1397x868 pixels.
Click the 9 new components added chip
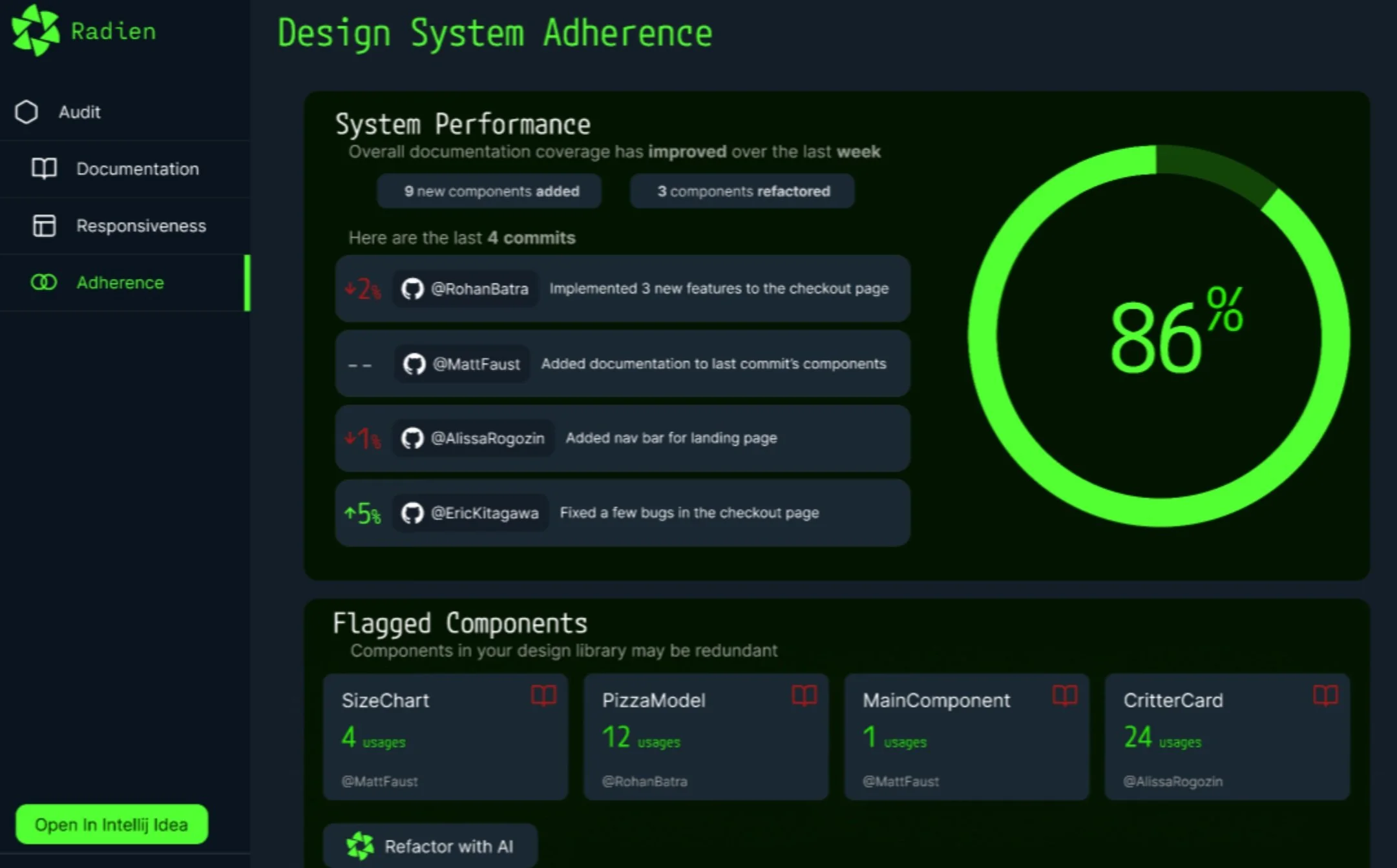(x=490, y=191)
